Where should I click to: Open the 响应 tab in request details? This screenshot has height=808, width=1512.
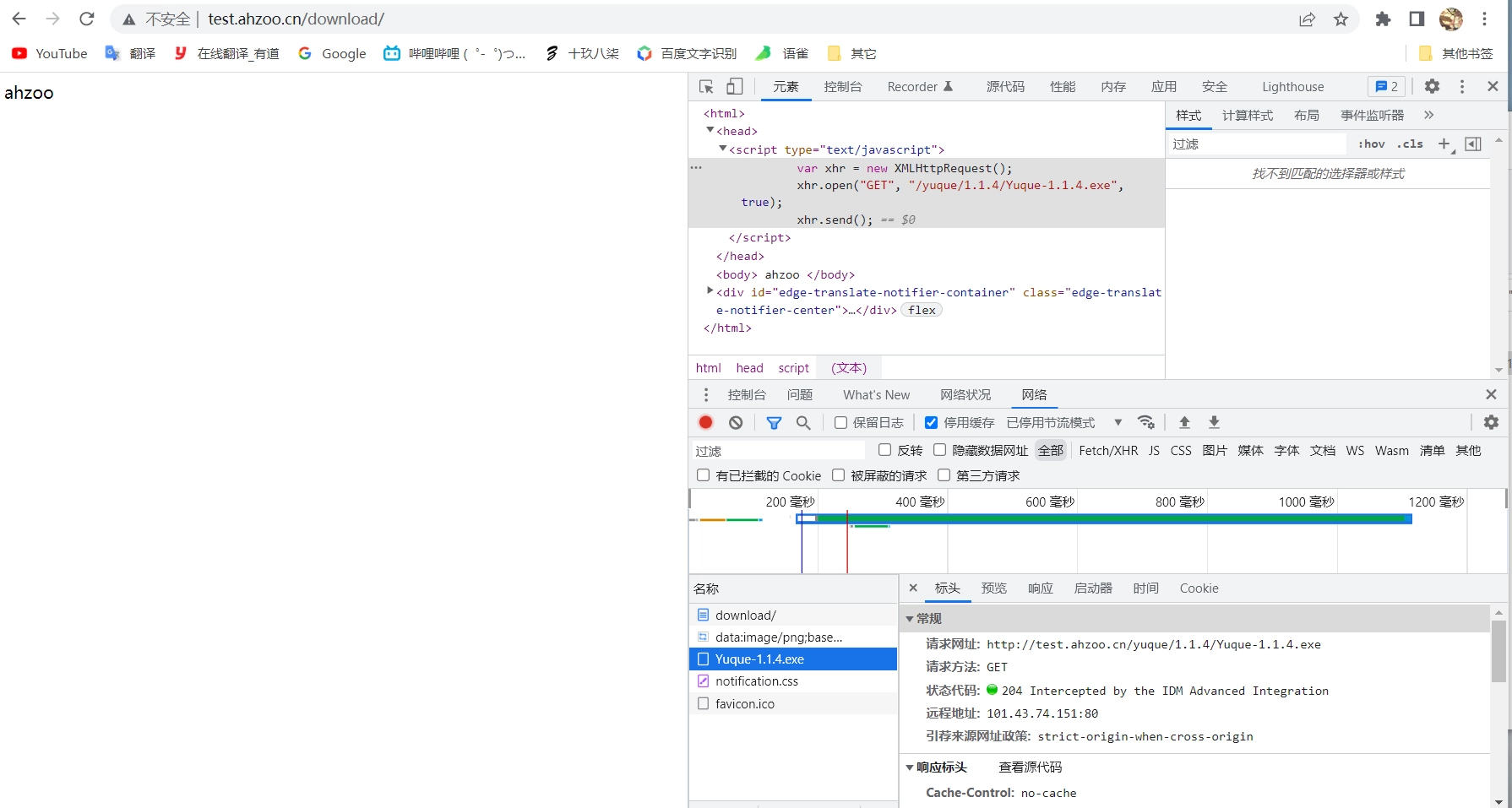(x=1040, y=588)
